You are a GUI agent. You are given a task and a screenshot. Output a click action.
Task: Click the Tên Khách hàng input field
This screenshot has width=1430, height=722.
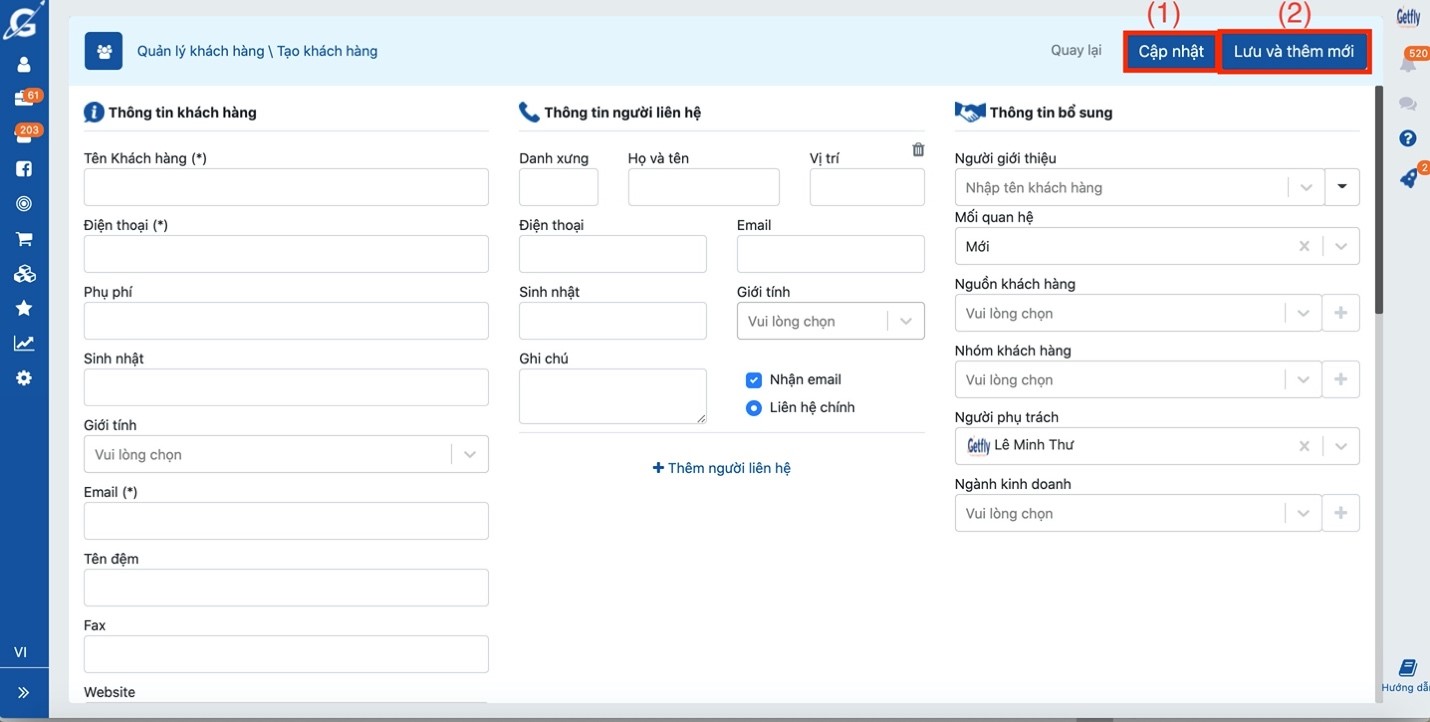pyautogui.click(x=286, y=187)
